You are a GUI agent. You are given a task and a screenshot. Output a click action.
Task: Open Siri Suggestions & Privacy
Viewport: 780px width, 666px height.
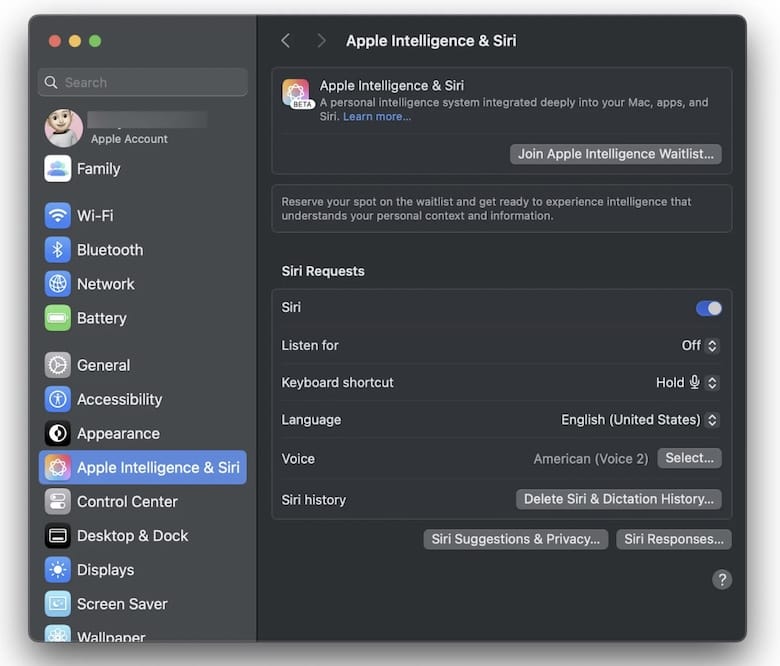click(516, 539)
